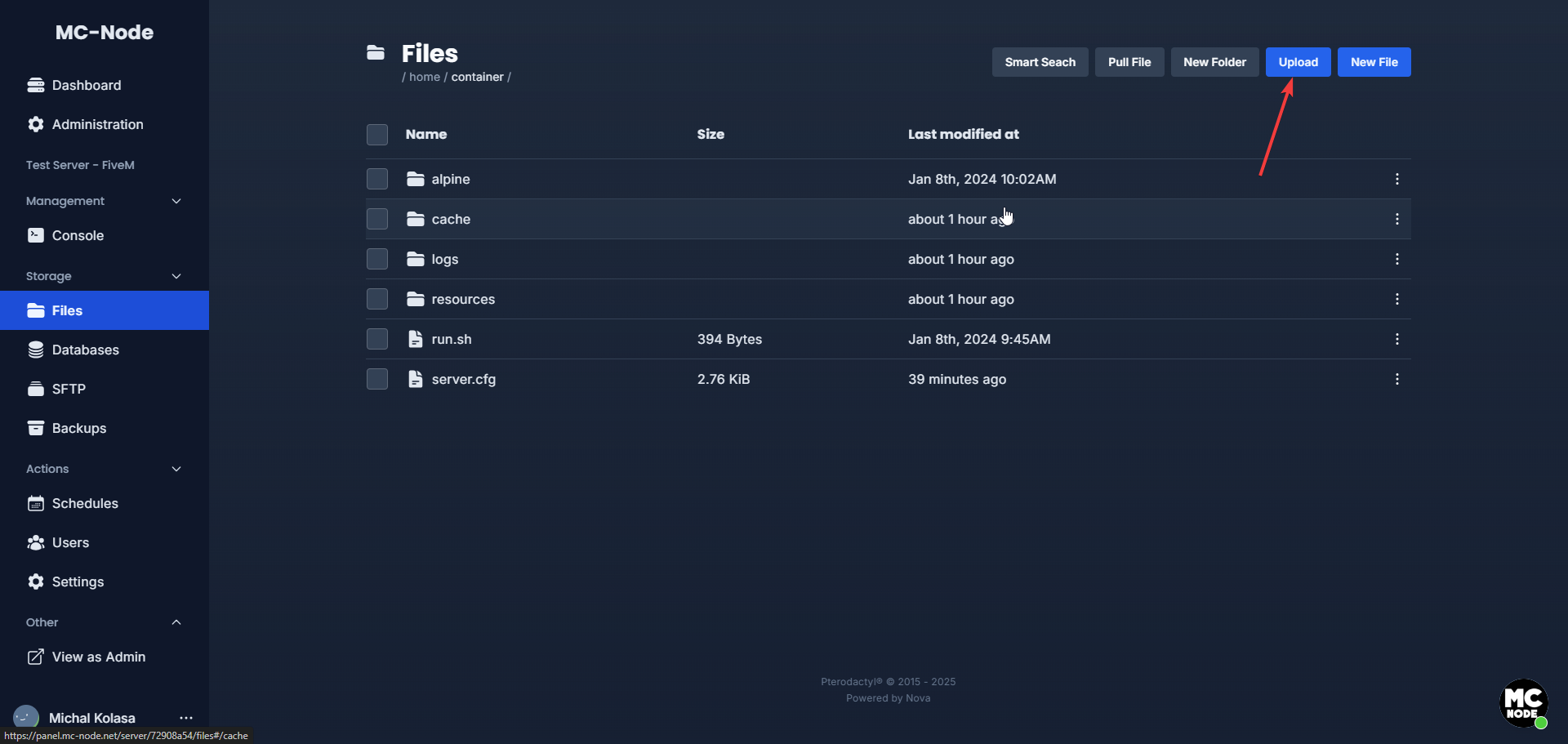Click the Smart Seach button
1568x744 pixels.
pyautogui.click(x=1040, y=62)
